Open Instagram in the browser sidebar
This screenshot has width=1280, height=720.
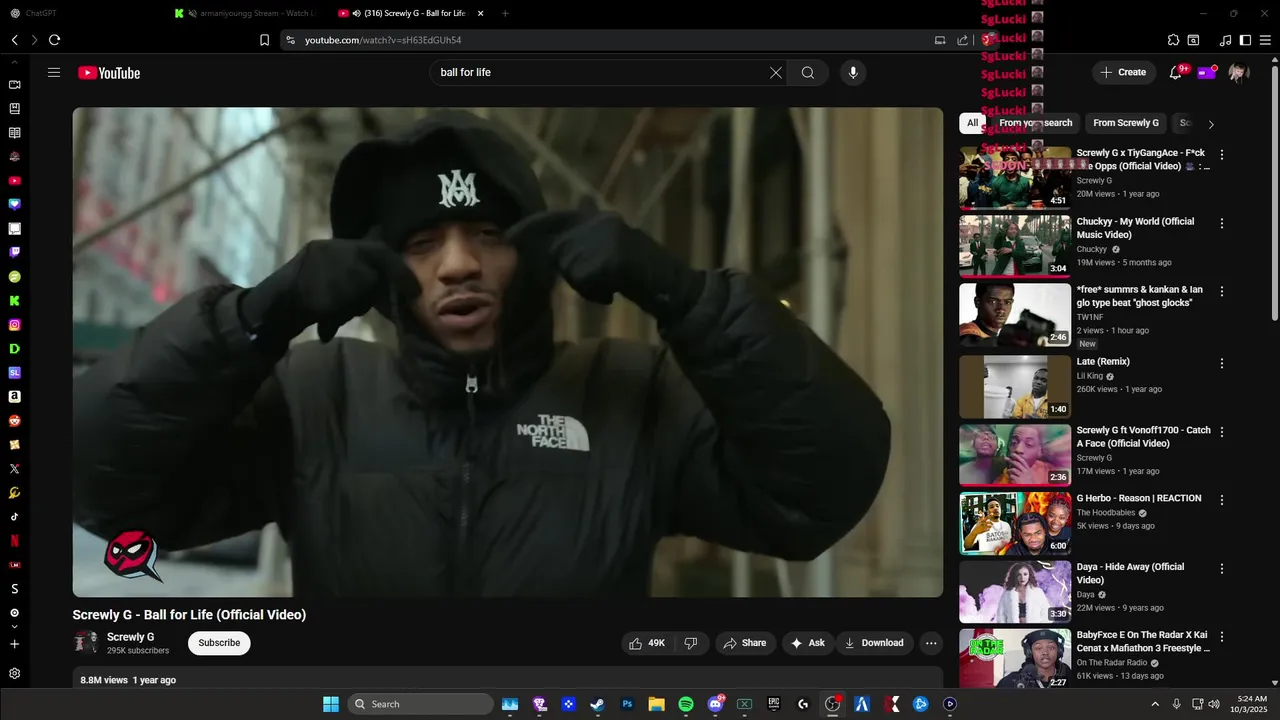(x=15, y=325)
